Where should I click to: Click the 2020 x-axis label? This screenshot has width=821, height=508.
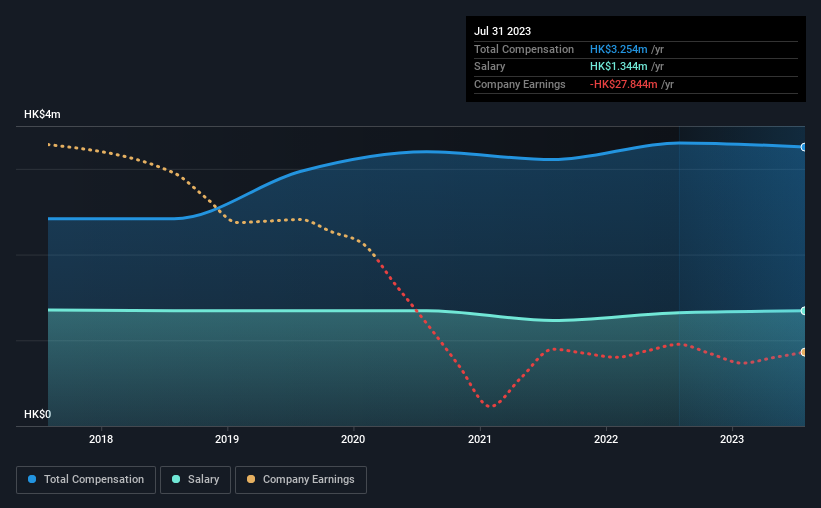353,439
